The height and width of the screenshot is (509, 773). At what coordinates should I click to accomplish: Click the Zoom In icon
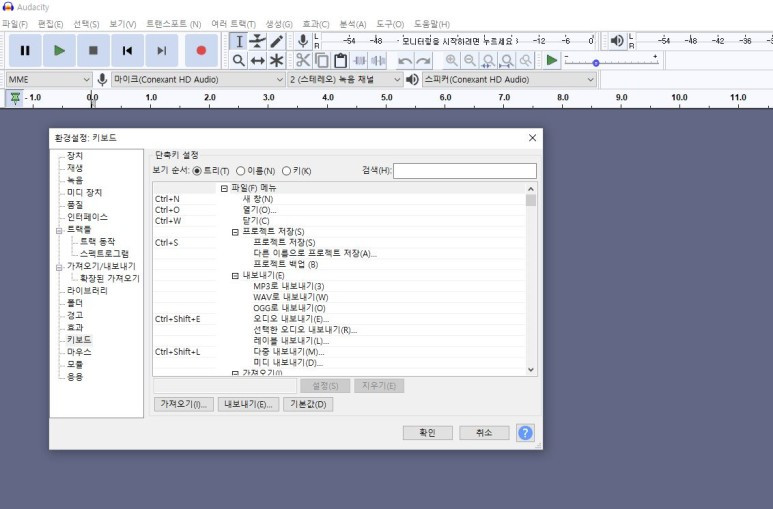click(451, 61)
